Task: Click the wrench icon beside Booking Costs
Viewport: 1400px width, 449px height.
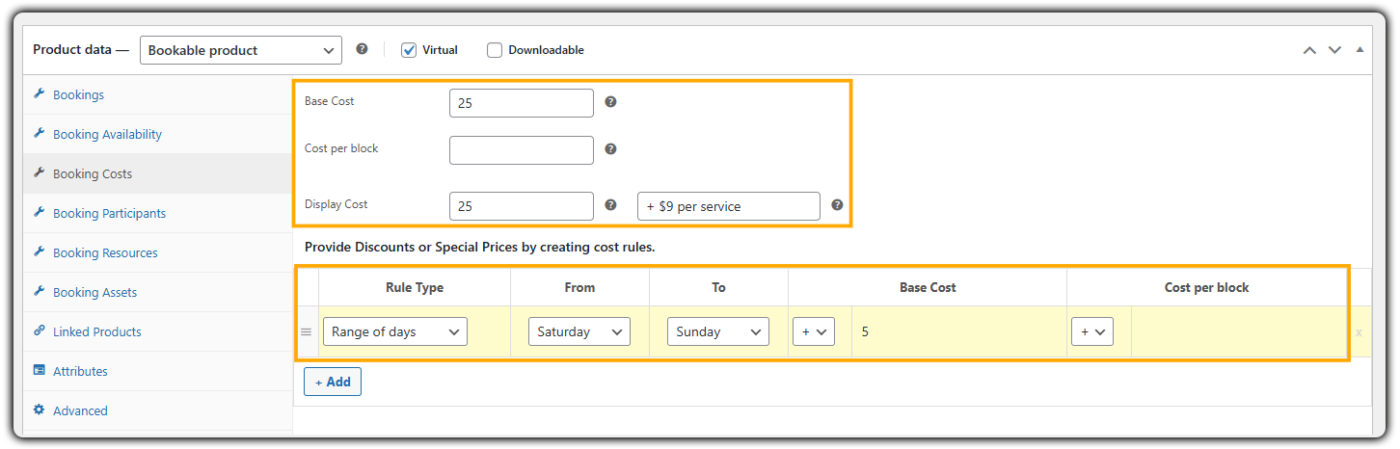Action: point(39,173)
